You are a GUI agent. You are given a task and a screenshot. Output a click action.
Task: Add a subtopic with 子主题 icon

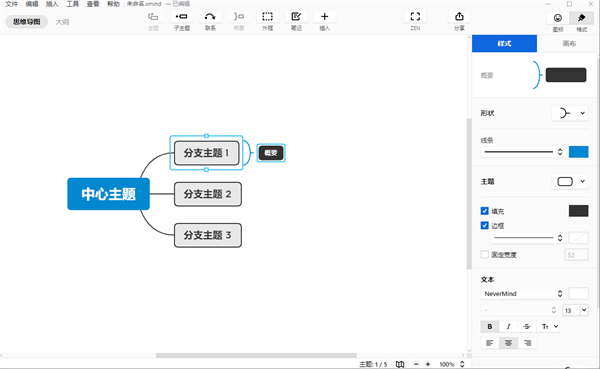click(181, 17)
